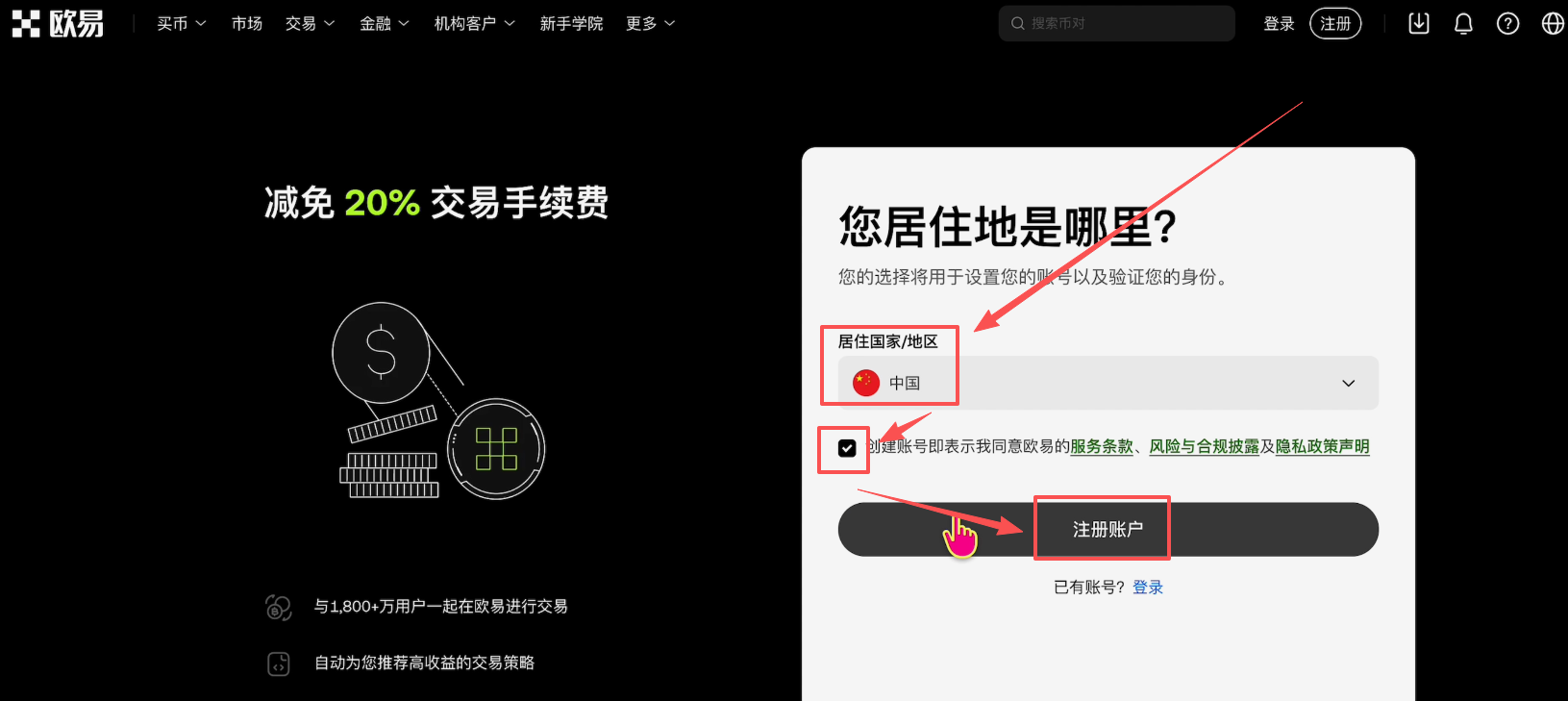Open the notifications bell icon
The image size is (1568, 701).
click(1463, 24)
